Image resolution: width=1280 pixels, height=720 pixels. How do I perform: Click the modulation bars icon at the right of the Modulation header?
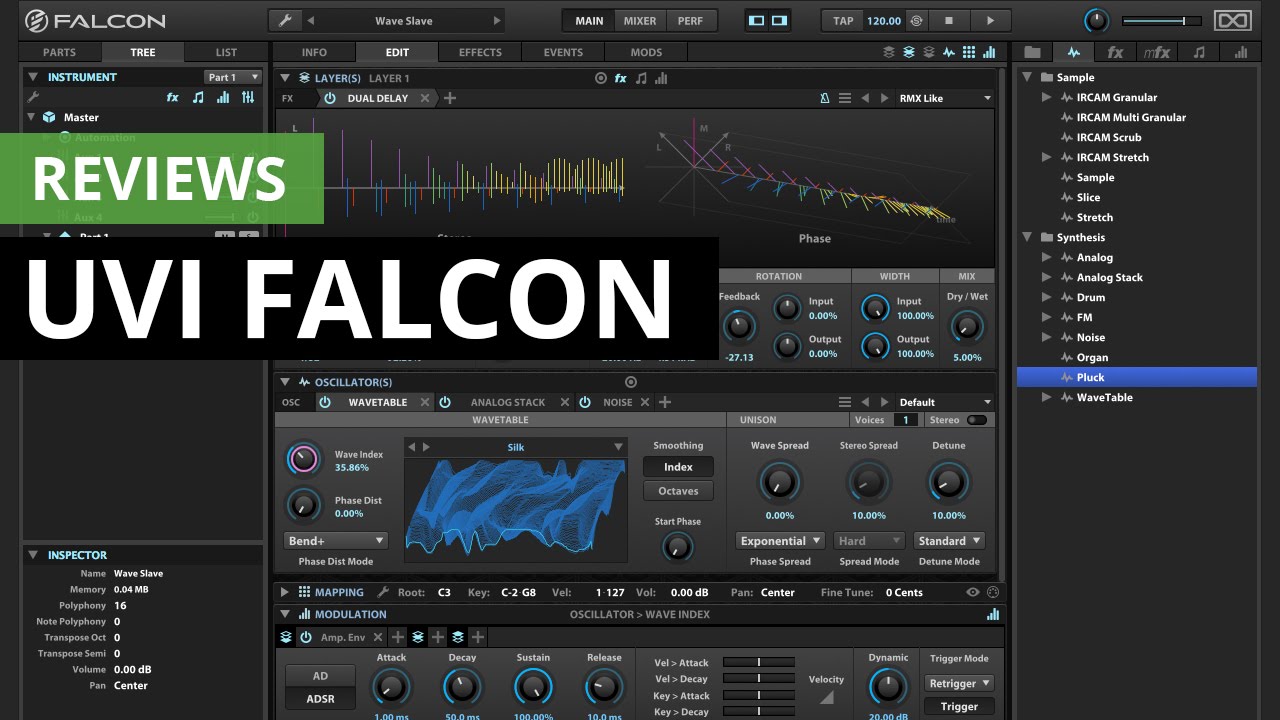point(993,614)
